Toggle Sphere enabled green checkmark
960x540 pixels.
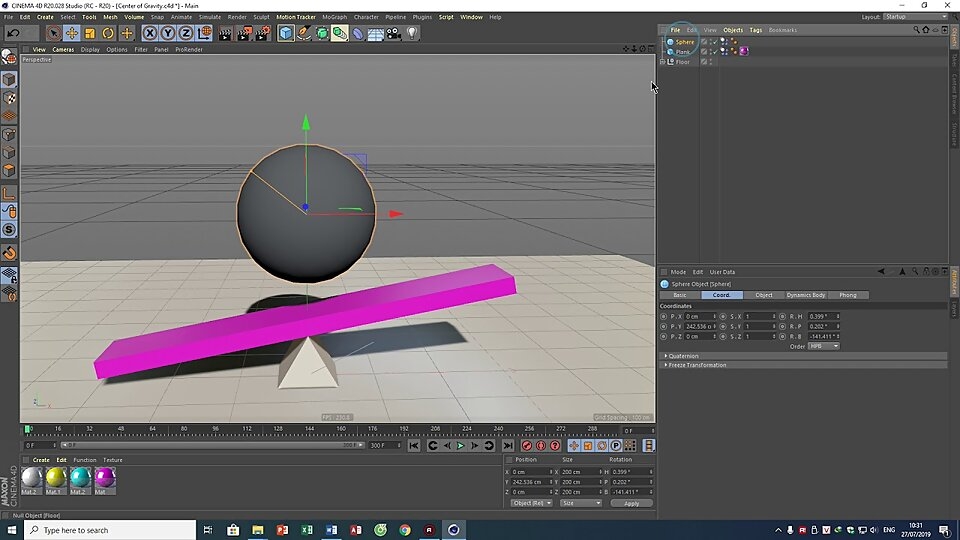[714, 42]
